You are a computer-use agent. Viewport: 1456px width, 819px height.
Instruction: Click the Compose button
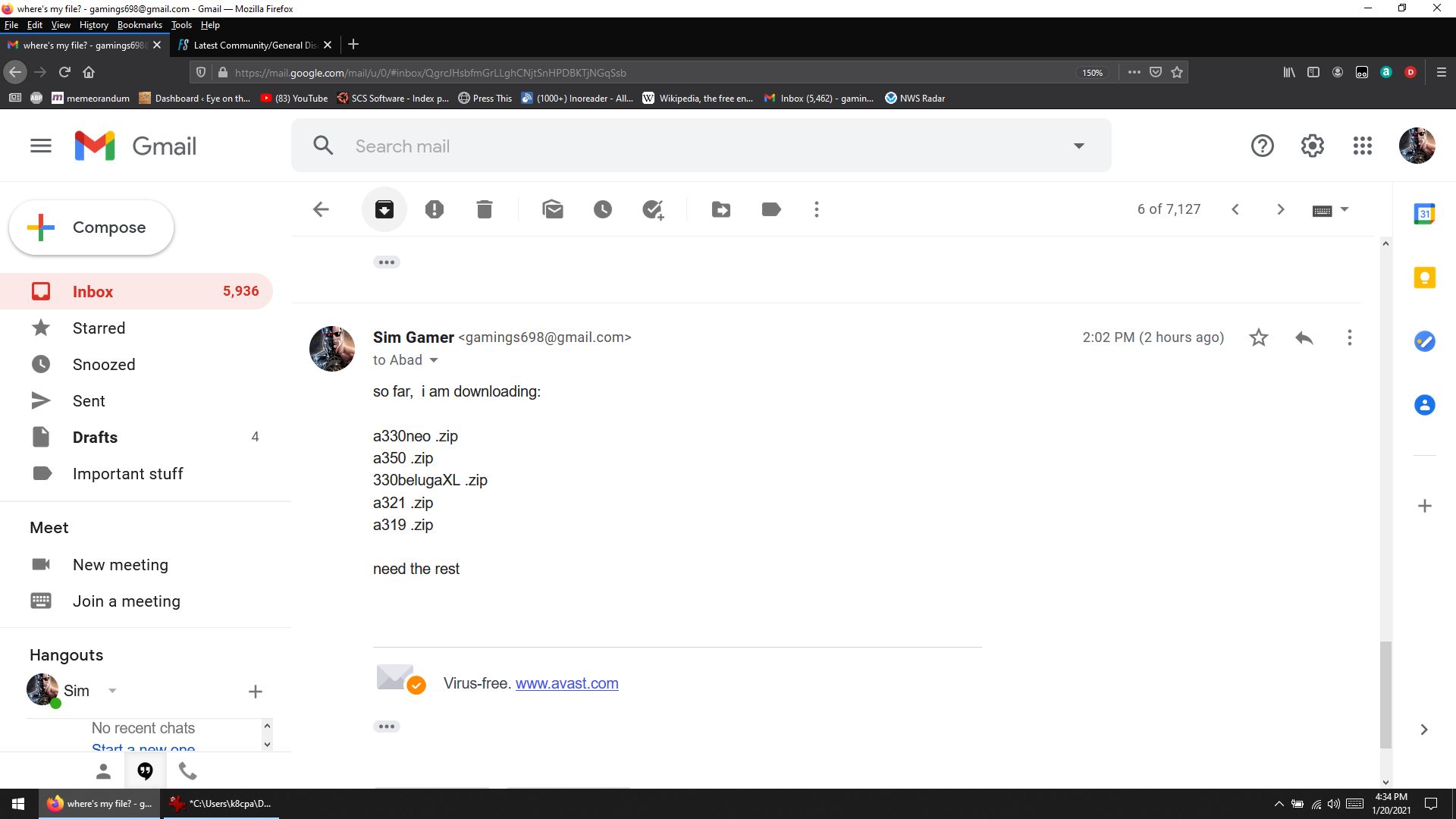92,227
